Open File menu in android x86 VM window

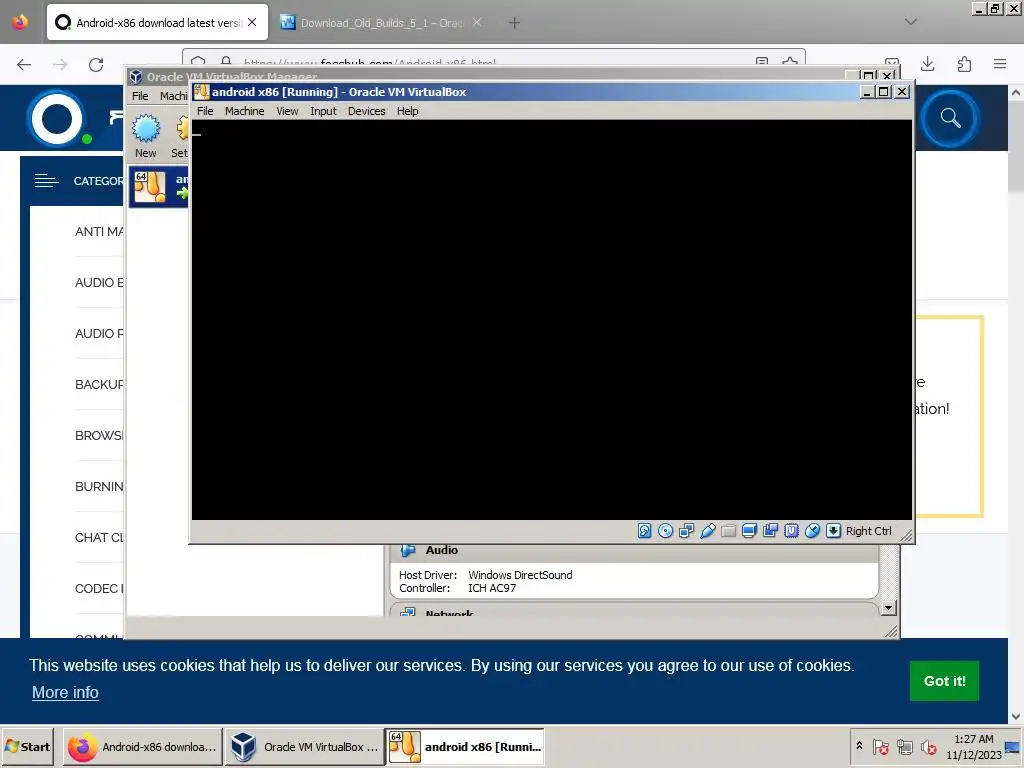coord(205,111)
